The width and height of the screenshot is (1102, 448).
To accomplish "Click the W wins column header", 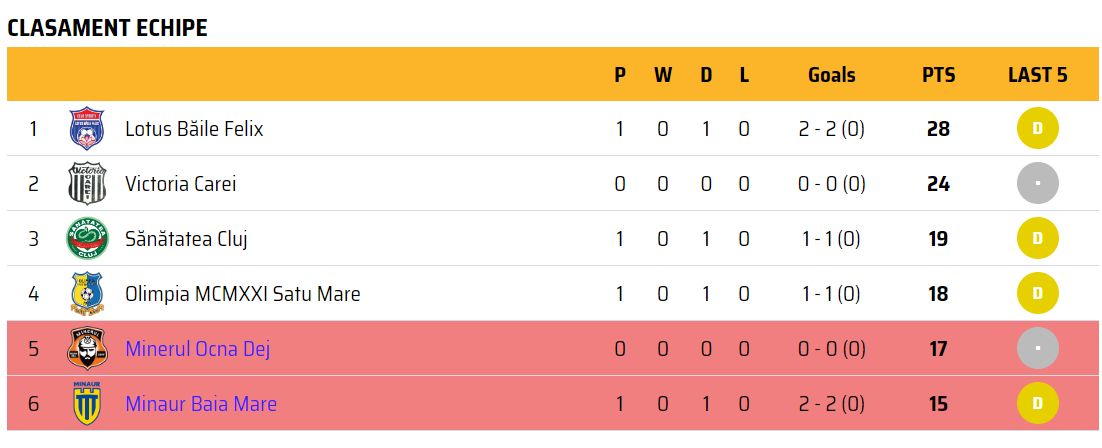I will pyautogui.click(x=663, y=75).
